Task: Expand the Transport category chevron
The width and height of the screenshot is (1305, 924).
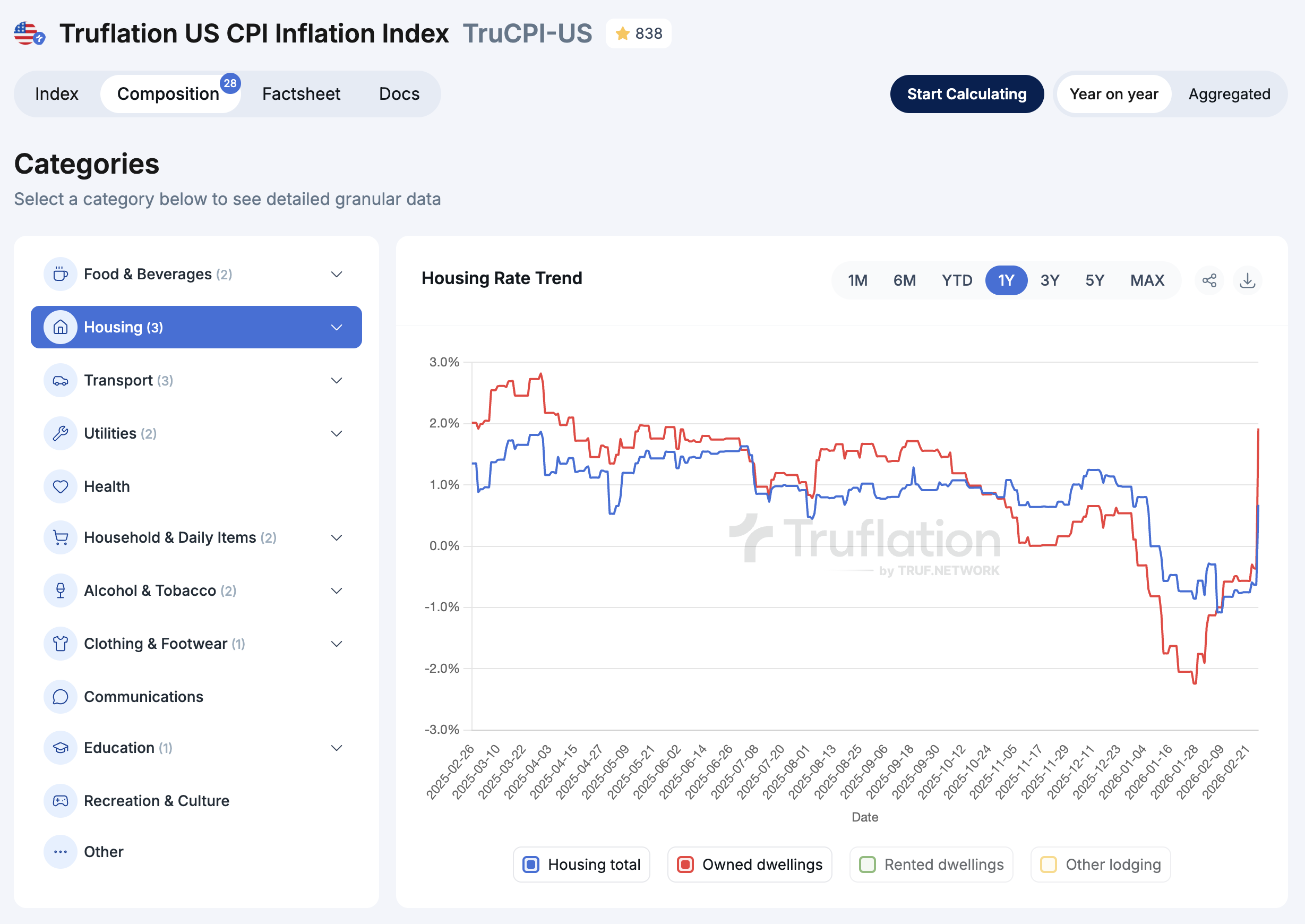Action: [x=336, y=381]
